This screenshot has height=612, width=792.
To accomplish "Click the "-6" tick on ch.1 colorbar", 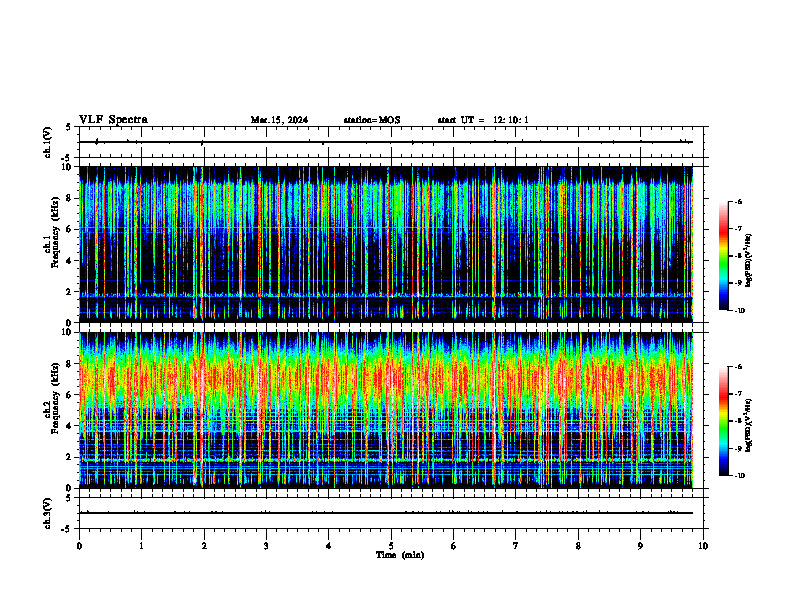I will click(x=738, y=201).
